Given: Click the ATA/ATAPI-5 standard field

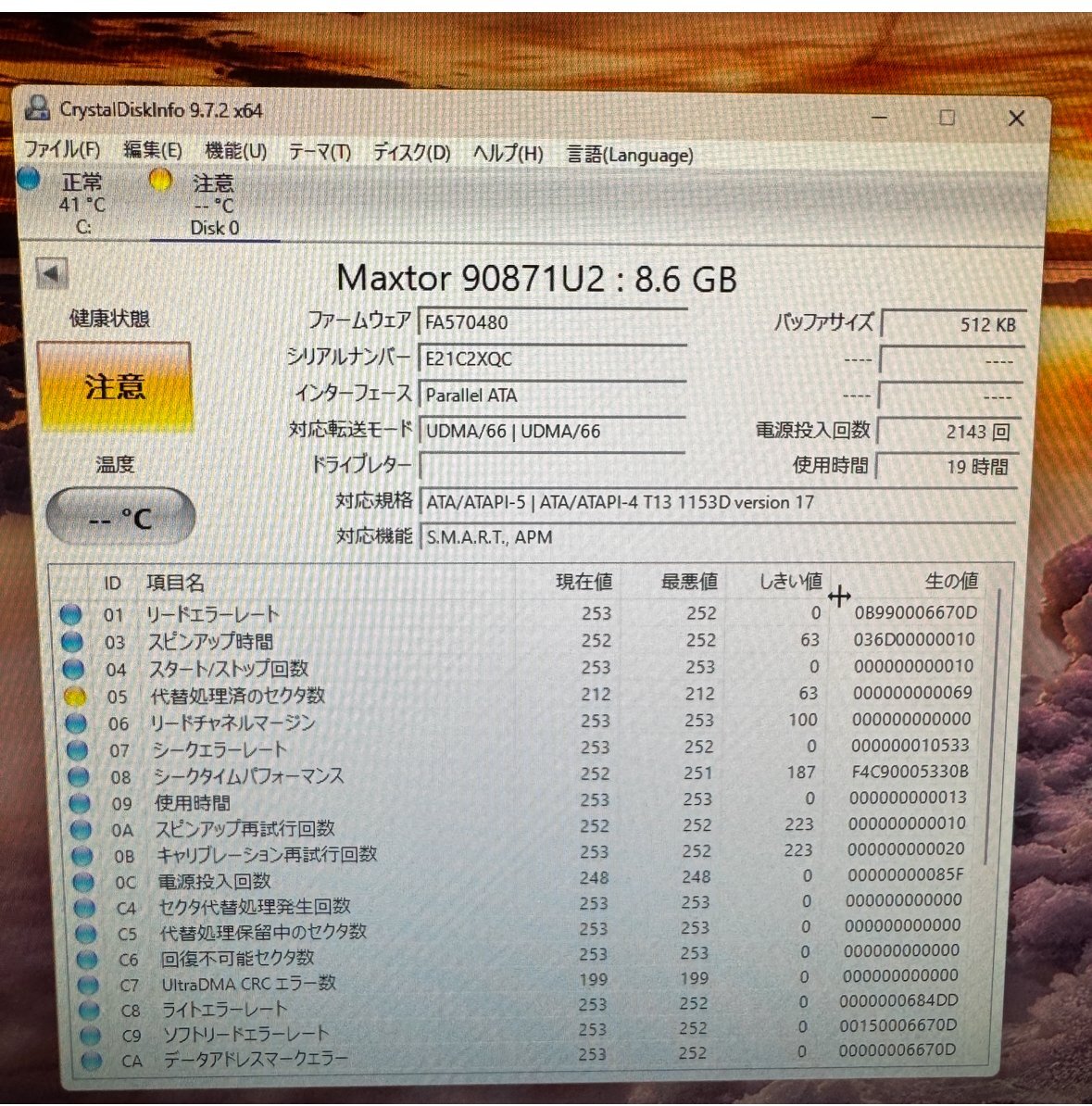Looking at the screenshot, I should [x=718, y=502].
